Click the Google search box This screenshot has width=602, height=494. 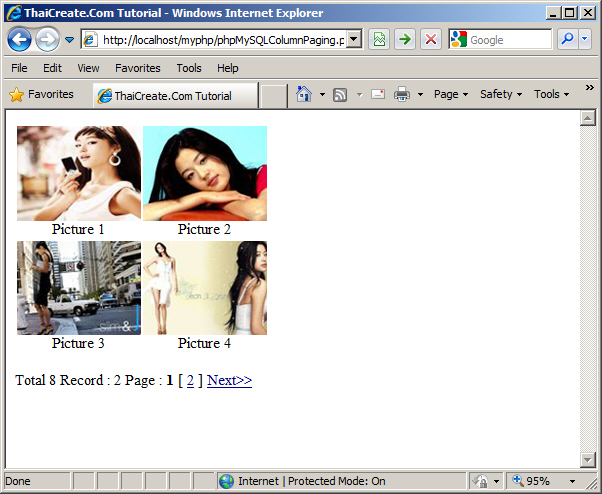point(500,40)
